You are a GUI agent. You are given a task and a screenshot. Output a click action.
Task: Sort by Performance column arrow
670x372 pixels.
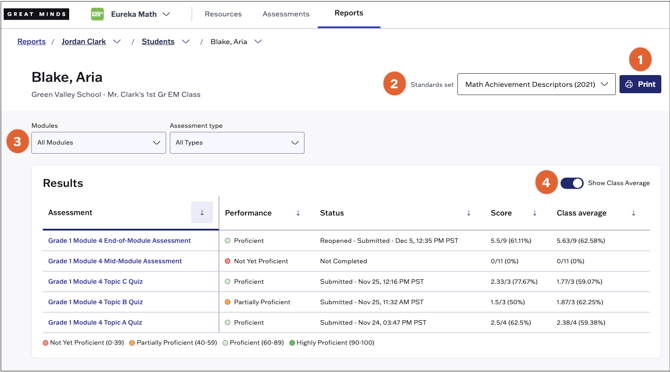point(298,213)
